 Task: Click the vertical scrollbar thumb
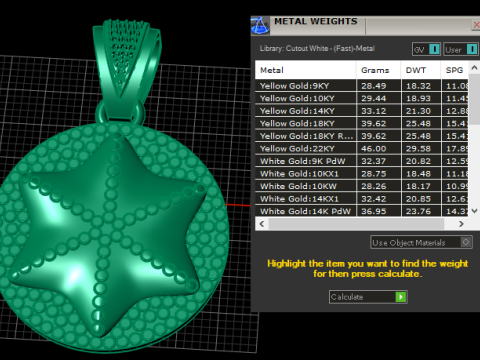pyautogui.click(x=474, y=99)
